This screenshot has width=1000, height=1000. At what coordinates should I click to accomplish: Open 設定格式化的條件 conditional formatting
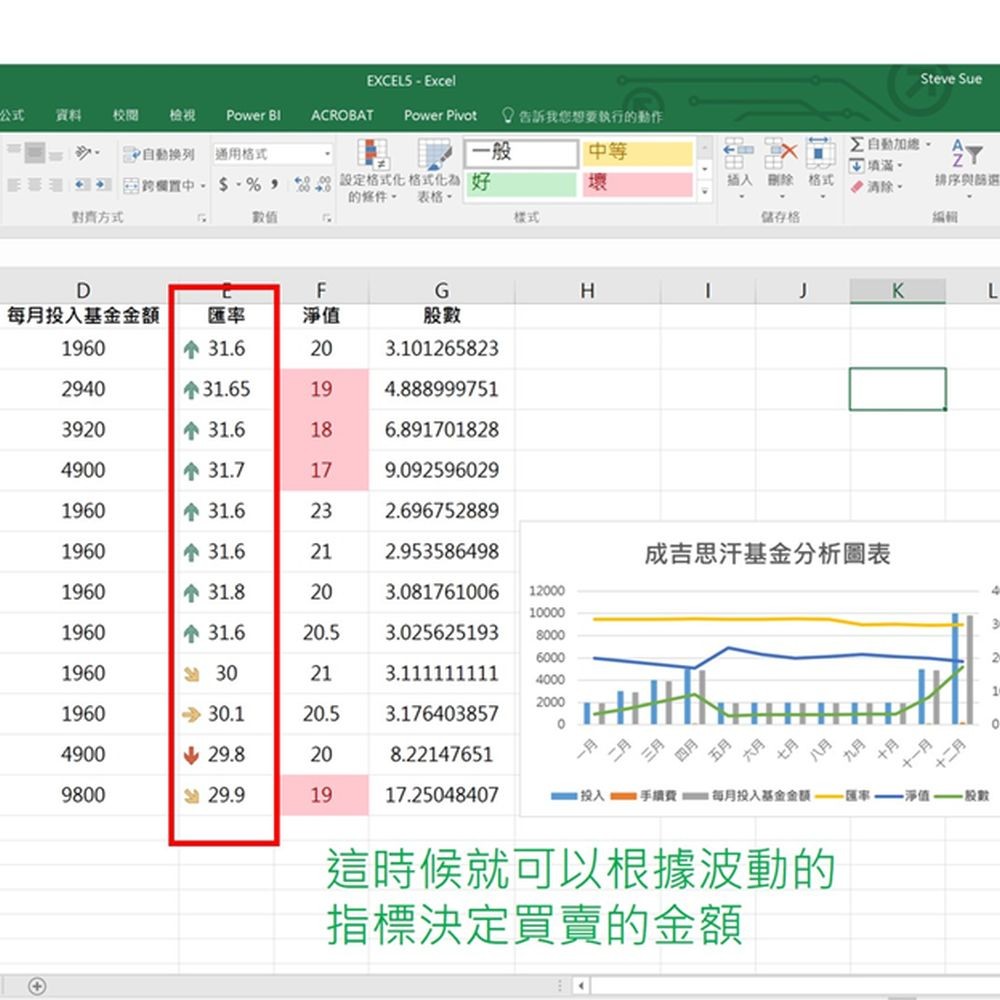[372, 170]
